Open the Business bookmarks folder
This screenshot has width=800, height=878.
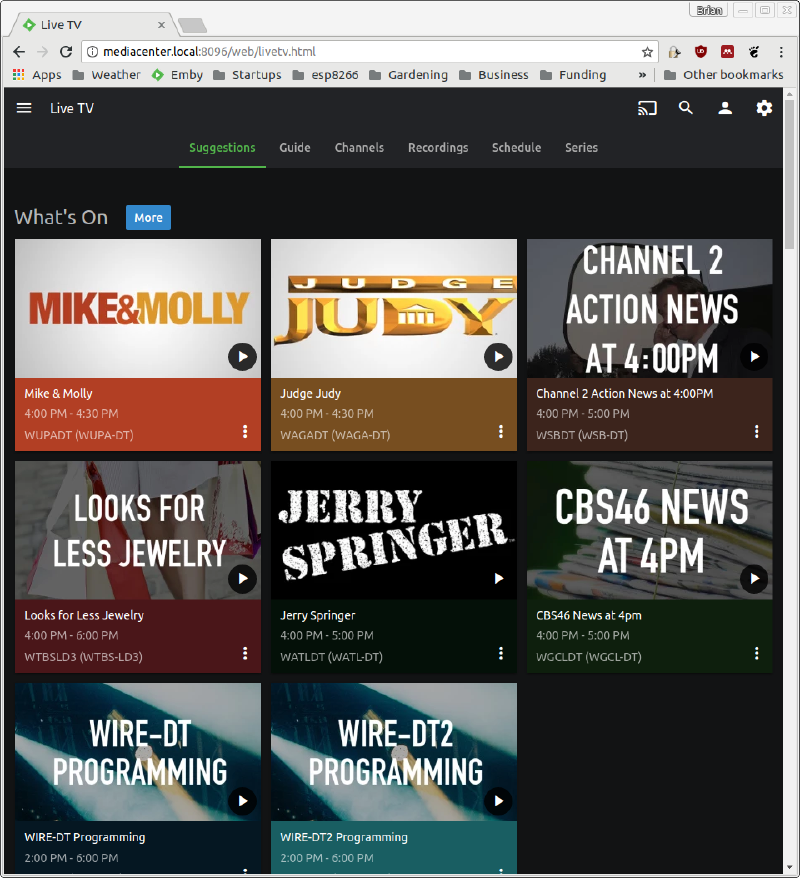pyautogui.click(x=493, y=74)
